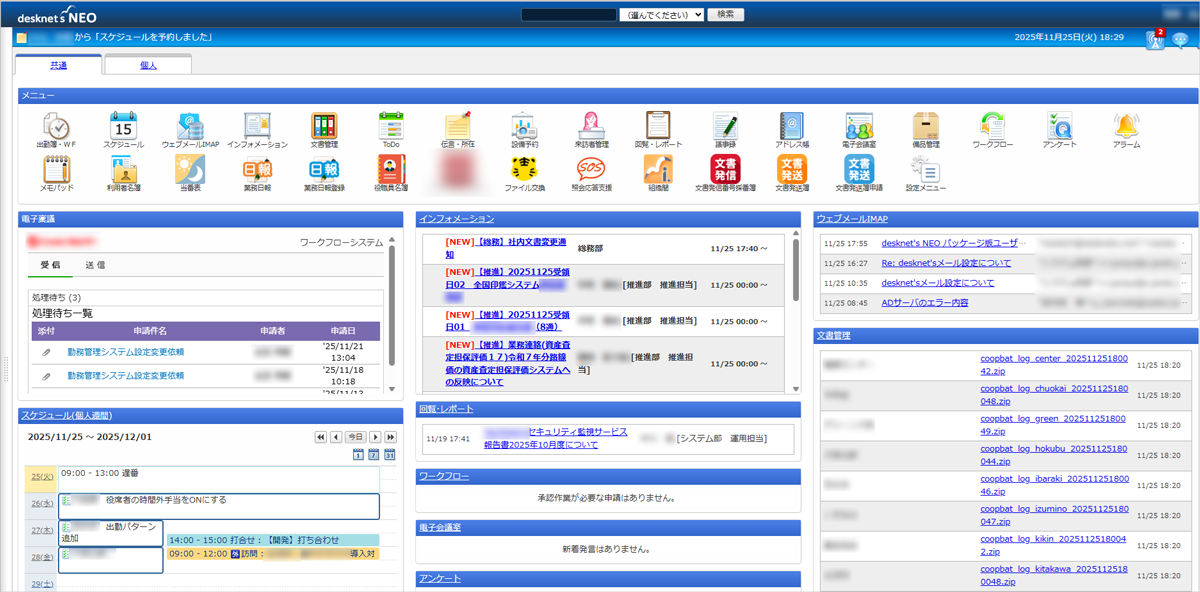Switch schedule to monthly view icon
The height and width of the screenshot is (592, 1200).
(x=390, y=455)
